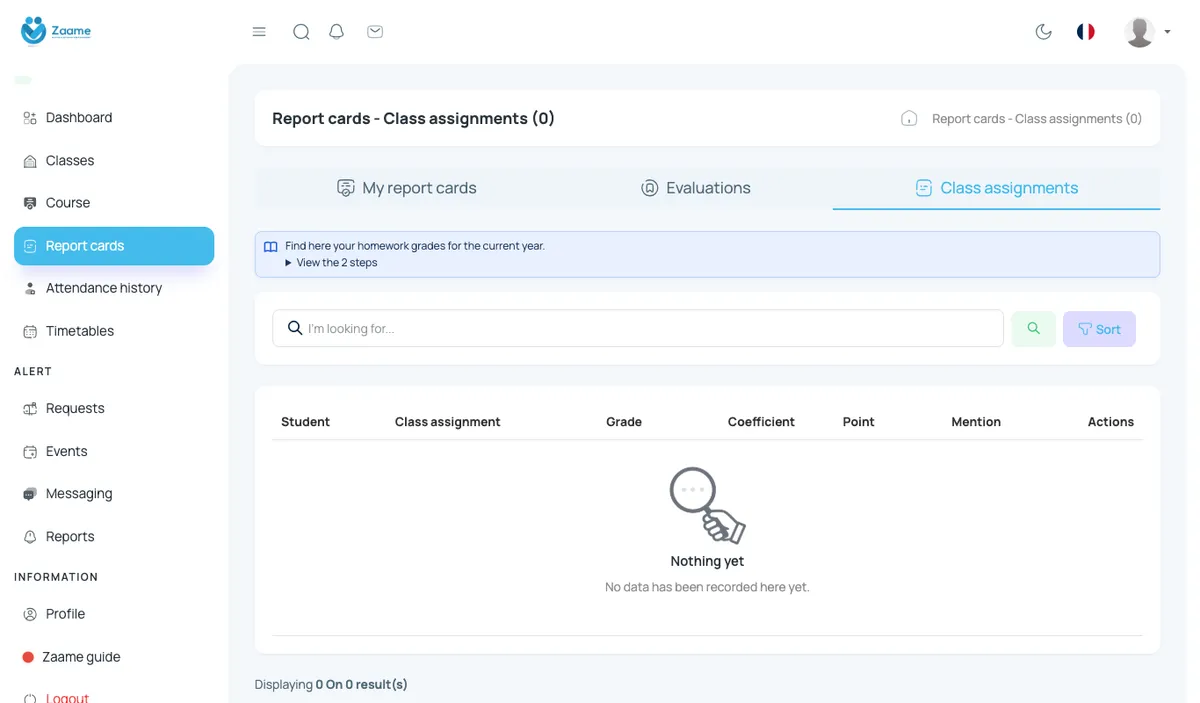Click the Point column header
1200x703 pixels.
click(859, 422)
